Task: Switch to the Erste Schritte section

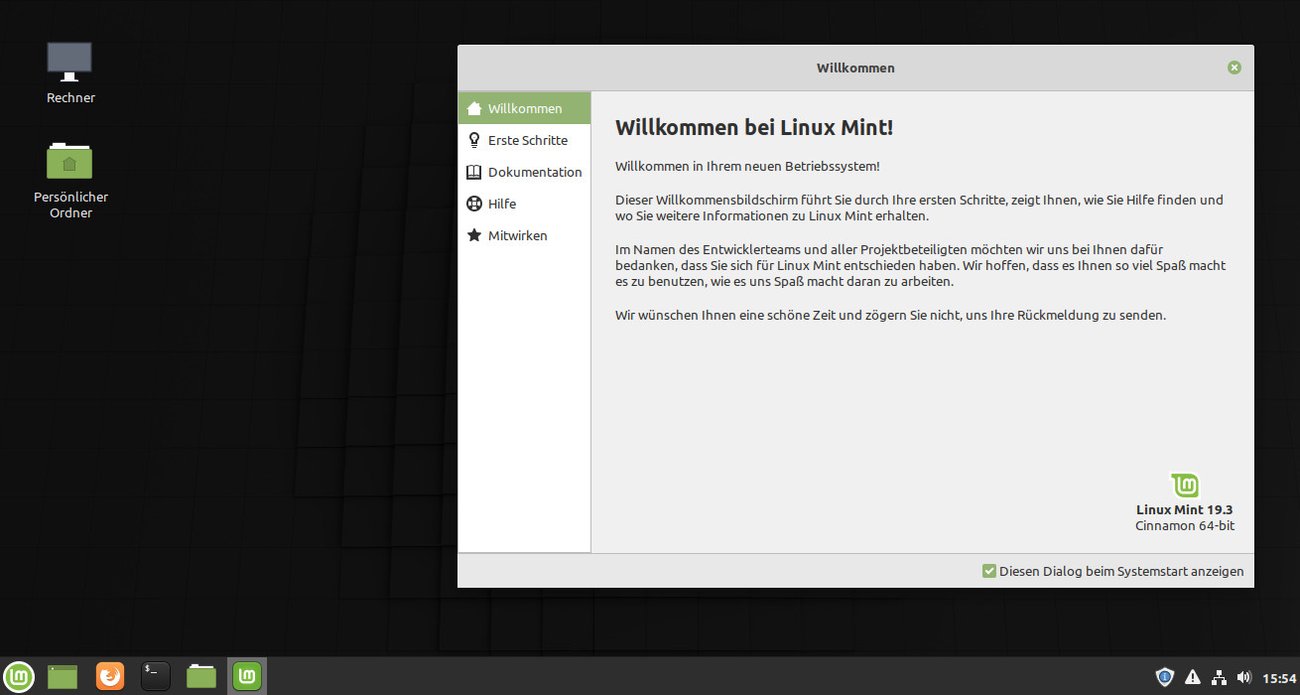Action: pyautogui.click(x=527, y=140)
